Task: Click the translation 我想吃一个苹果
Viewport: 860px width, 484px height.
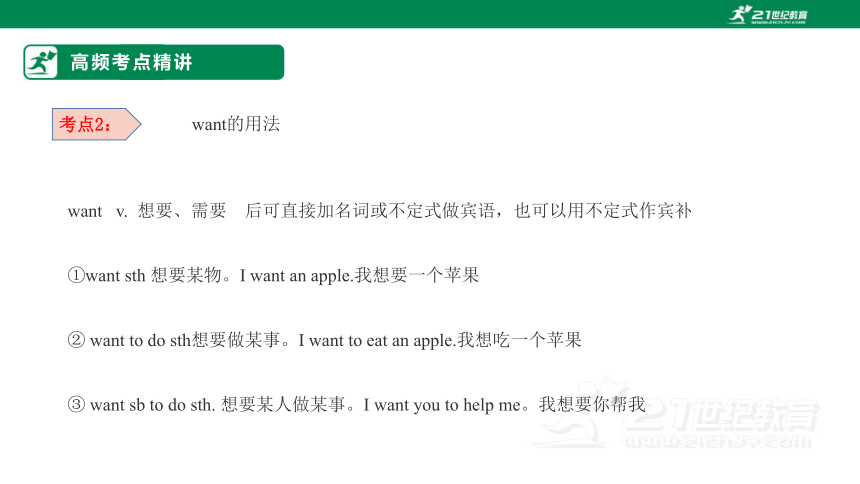Action: (519, 340)
